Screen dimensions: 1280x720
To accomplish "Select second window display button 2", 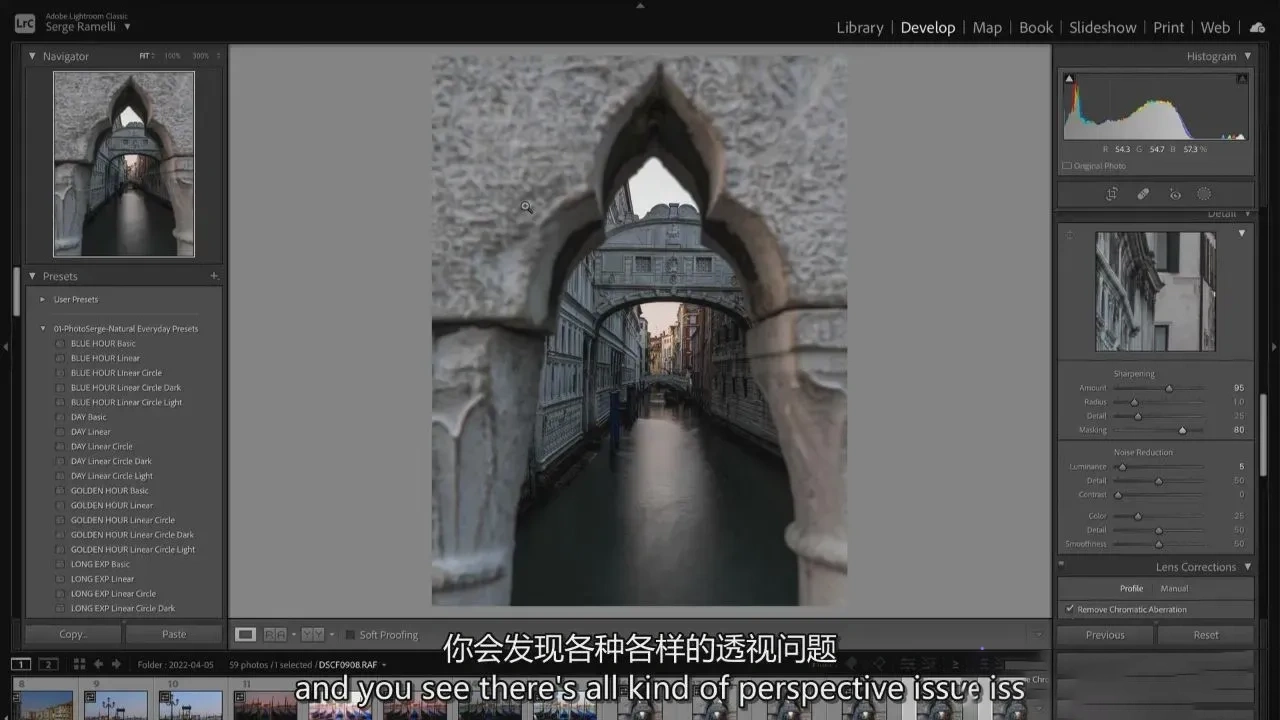I will pos(47,664).
